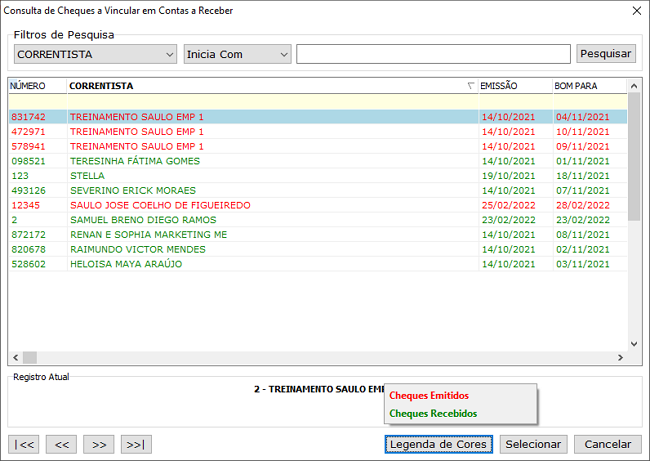
Task: Click sort indicator in CORRENTISTA column header
Action: (x=471, y=86)
